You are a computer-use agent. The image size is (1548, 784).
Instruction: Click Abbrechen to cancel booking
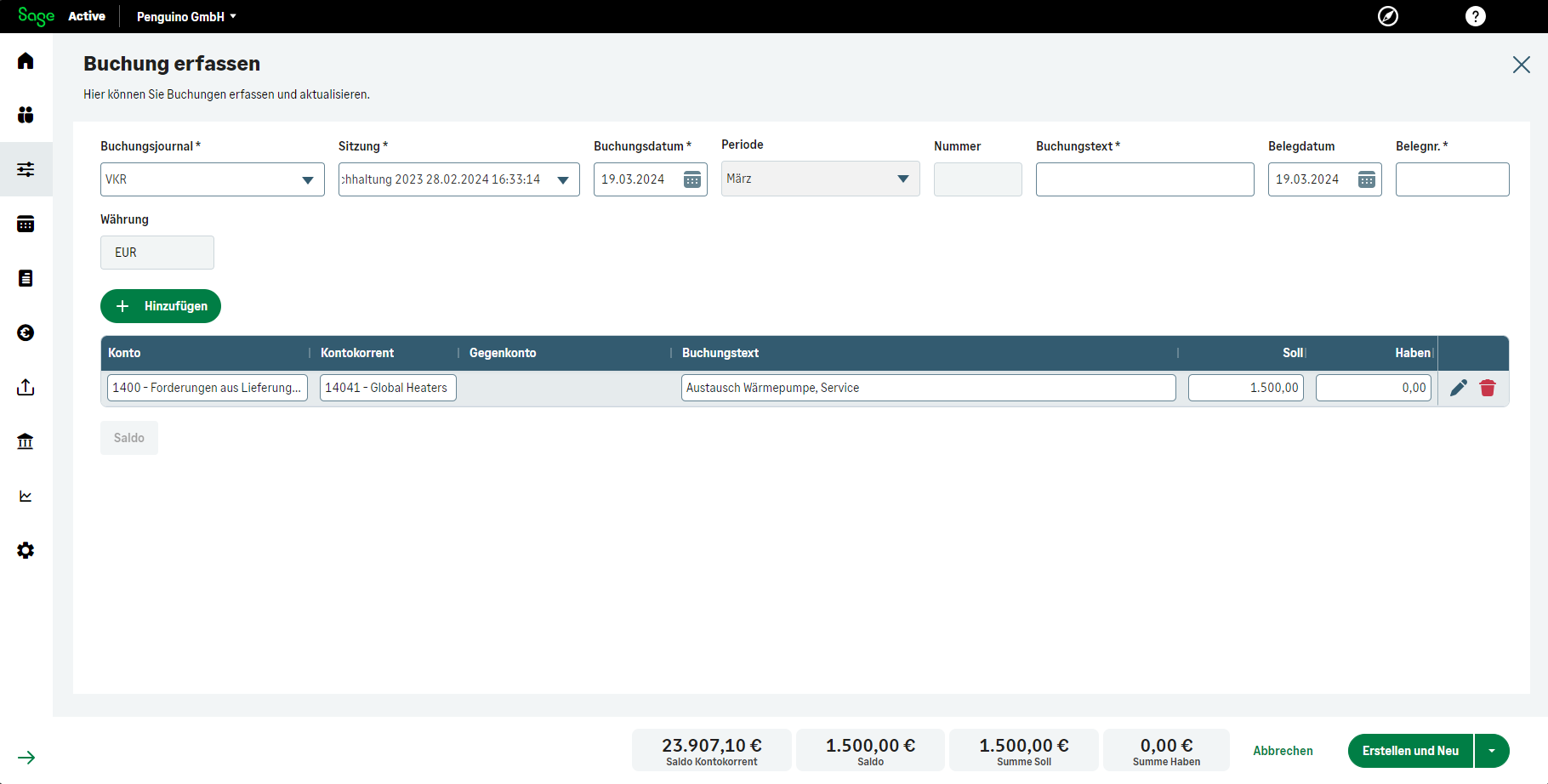(1283, 751)
